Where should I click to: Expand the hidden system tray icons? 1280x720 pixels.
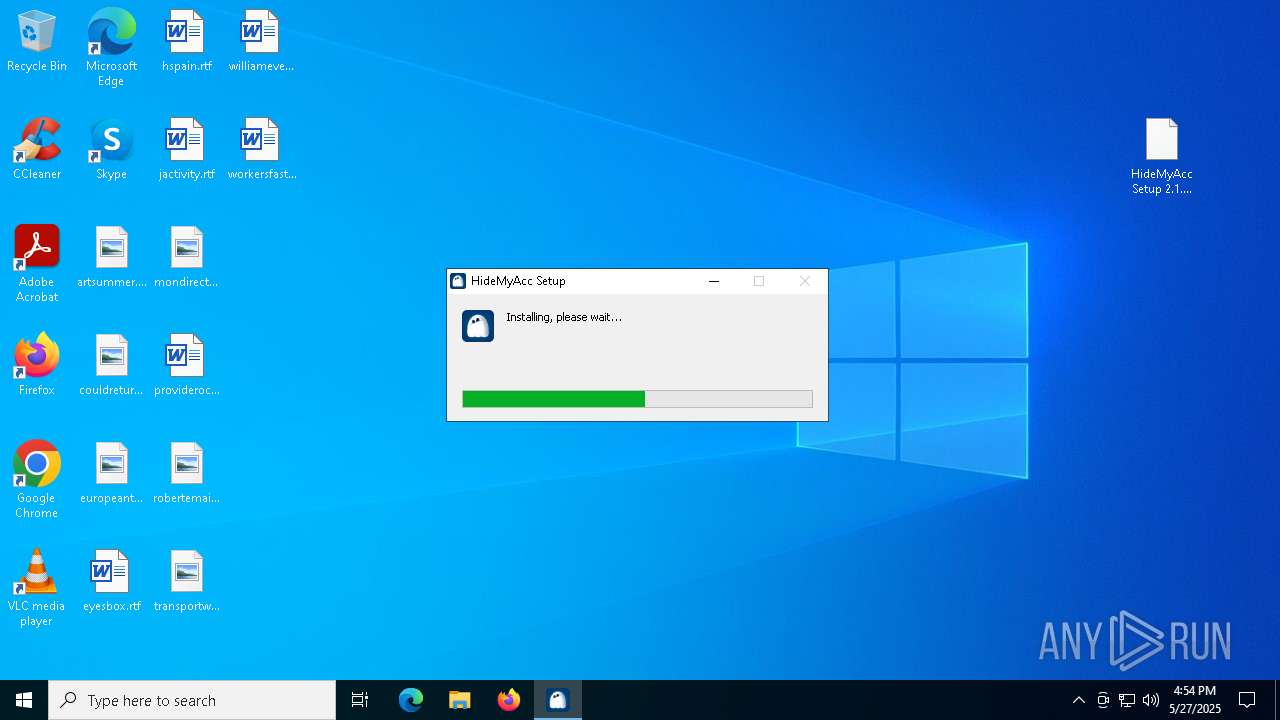[x=1078, y=700]
